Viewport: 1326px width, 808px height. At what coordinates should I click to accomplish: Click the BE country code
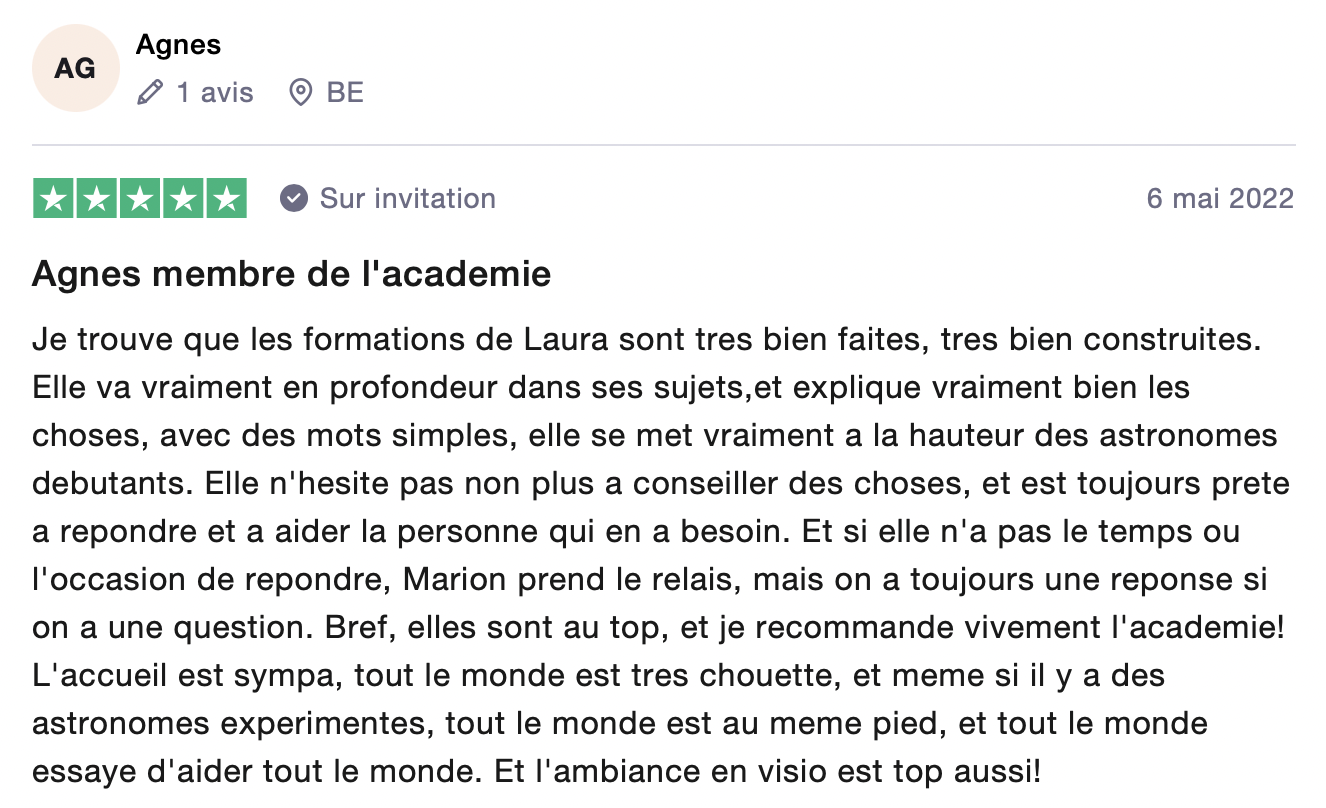[x=345, y=93]
